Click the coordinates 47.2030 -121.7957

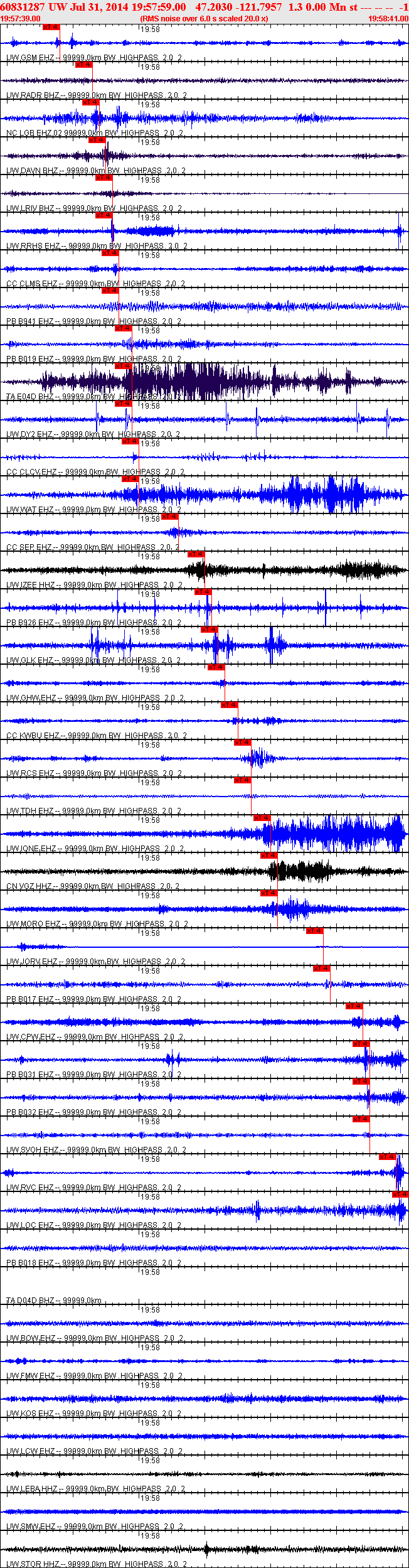tap(239, 7)
